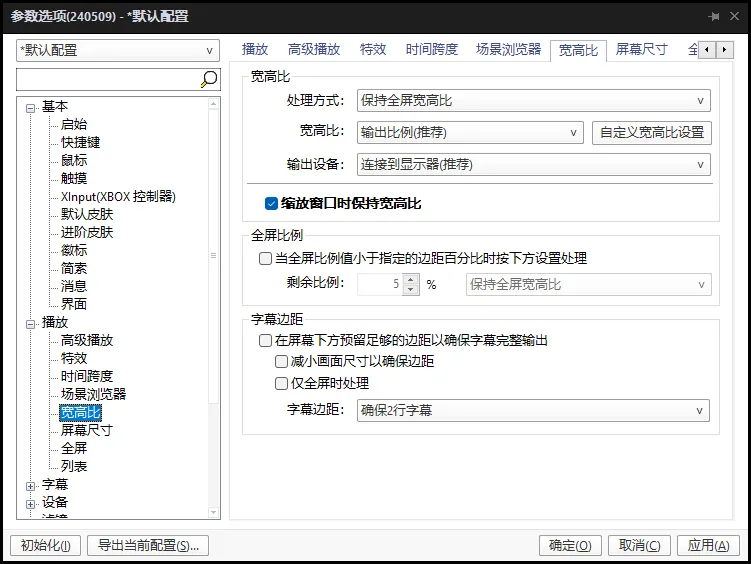Open the greyed 保持全屏宽高比 dropdown in 全屏比例
Image resolution: width=751 pixels, height=564 pixels.
coord(589,284)
